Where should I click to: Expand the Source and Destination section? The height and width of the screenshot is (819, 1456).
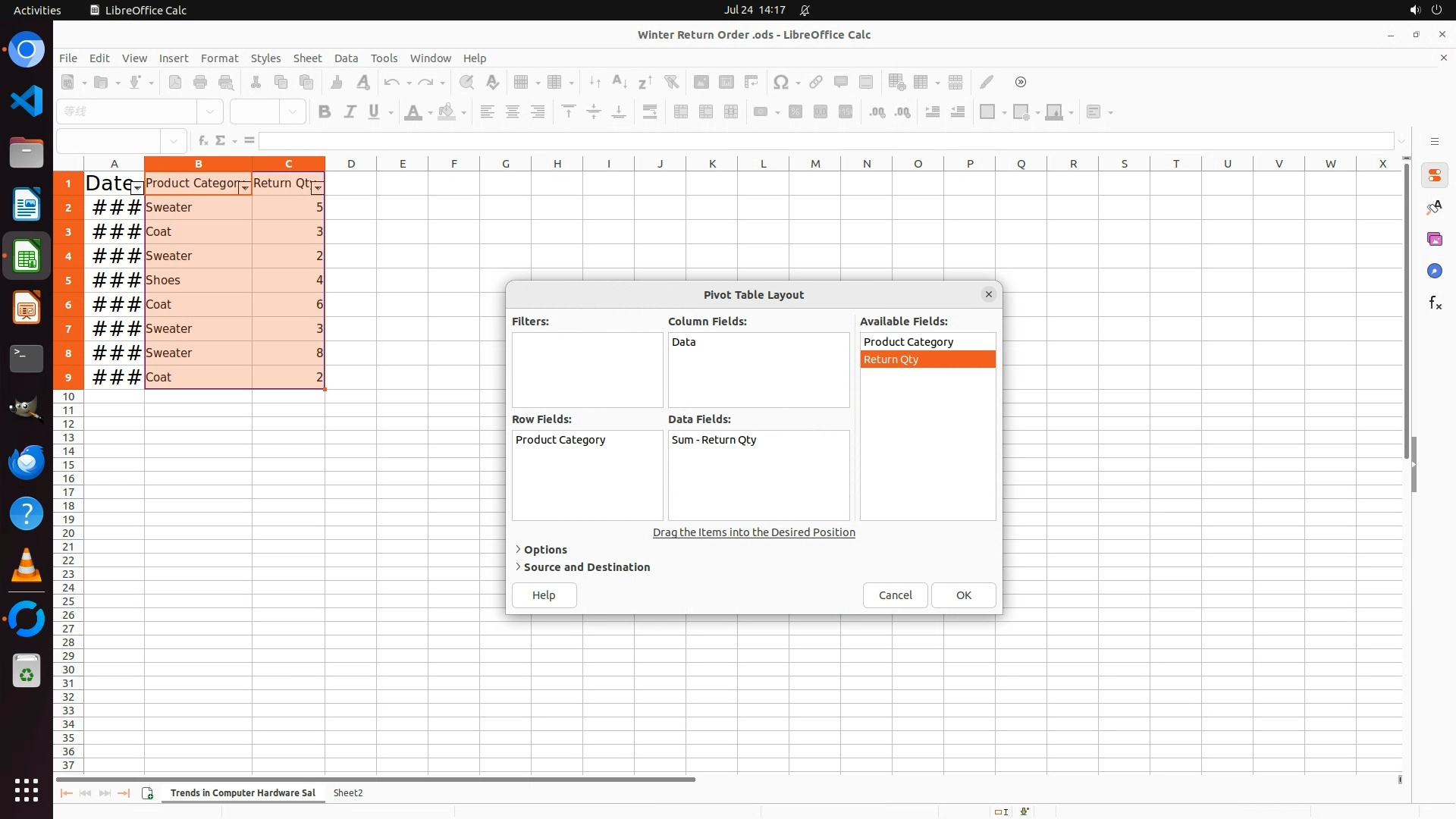(x=585, y=567)
